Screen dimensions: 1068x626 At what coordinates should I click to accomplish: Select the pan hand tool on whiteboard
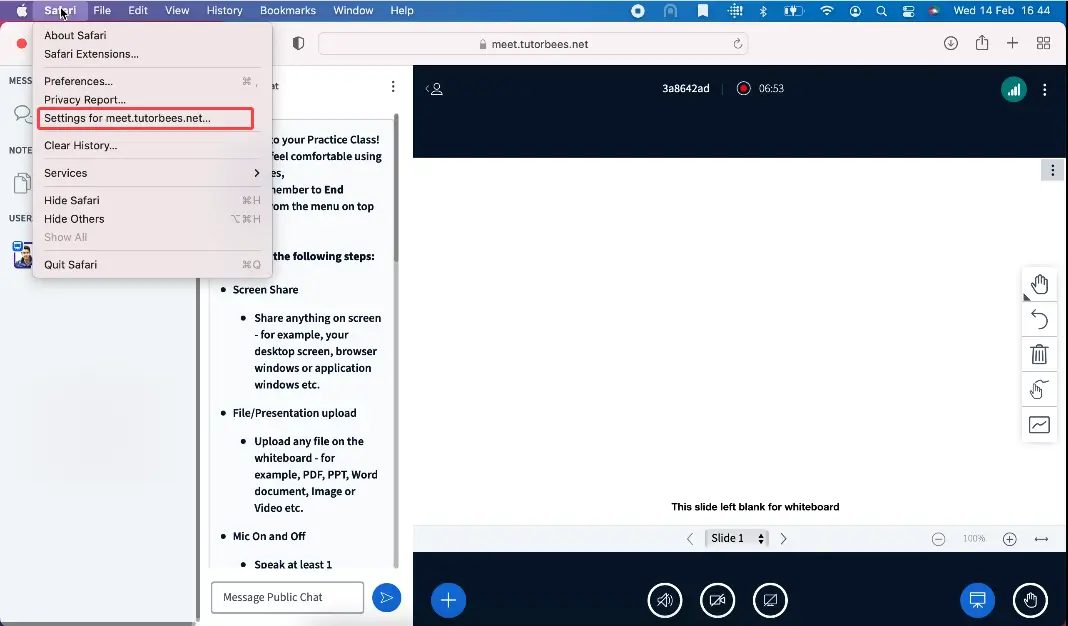click(x=1039, y=284)
